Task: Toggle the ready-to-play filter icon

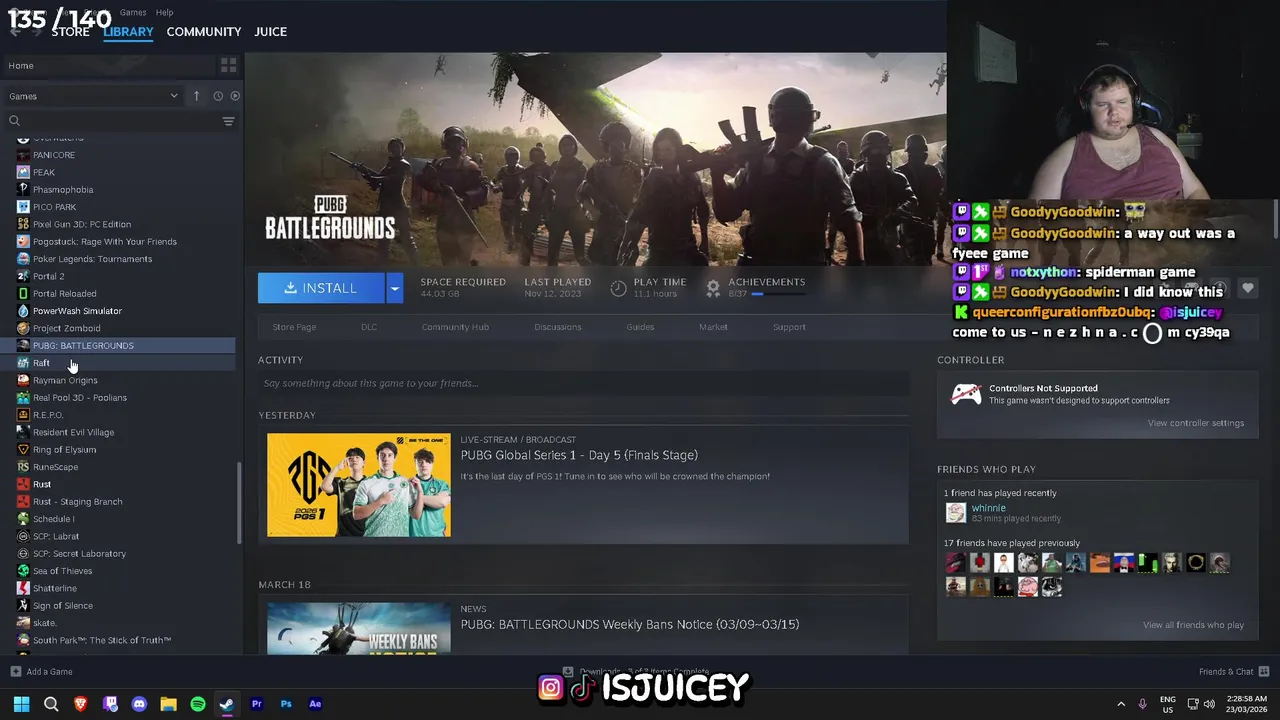Action: (235, 96)
